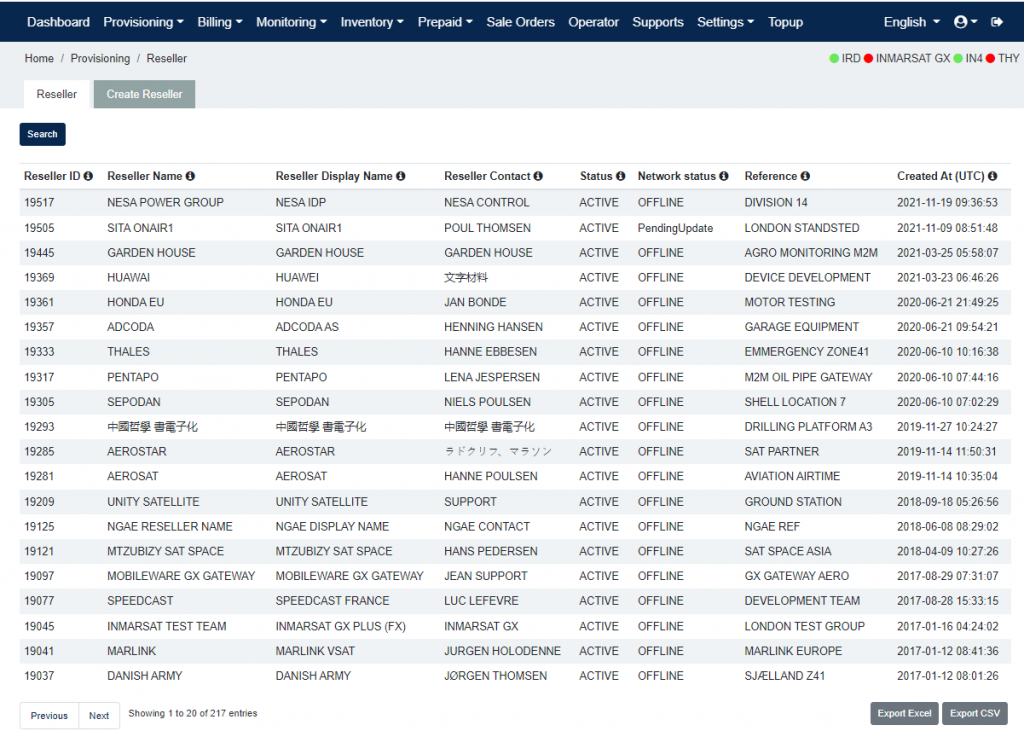The image size is (1024, 731).
Task: Click the PendingUpdate network status cell
Action: [675, 228]
